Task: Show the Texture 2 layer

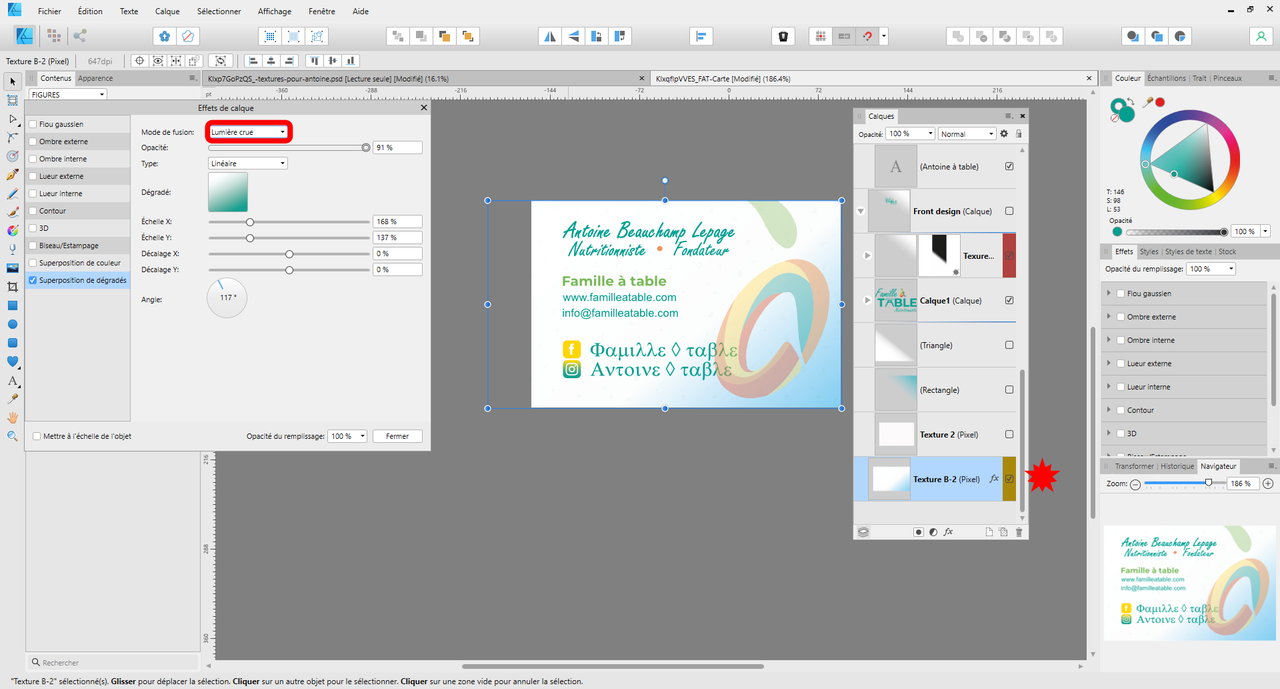Action: point(1009,434)
